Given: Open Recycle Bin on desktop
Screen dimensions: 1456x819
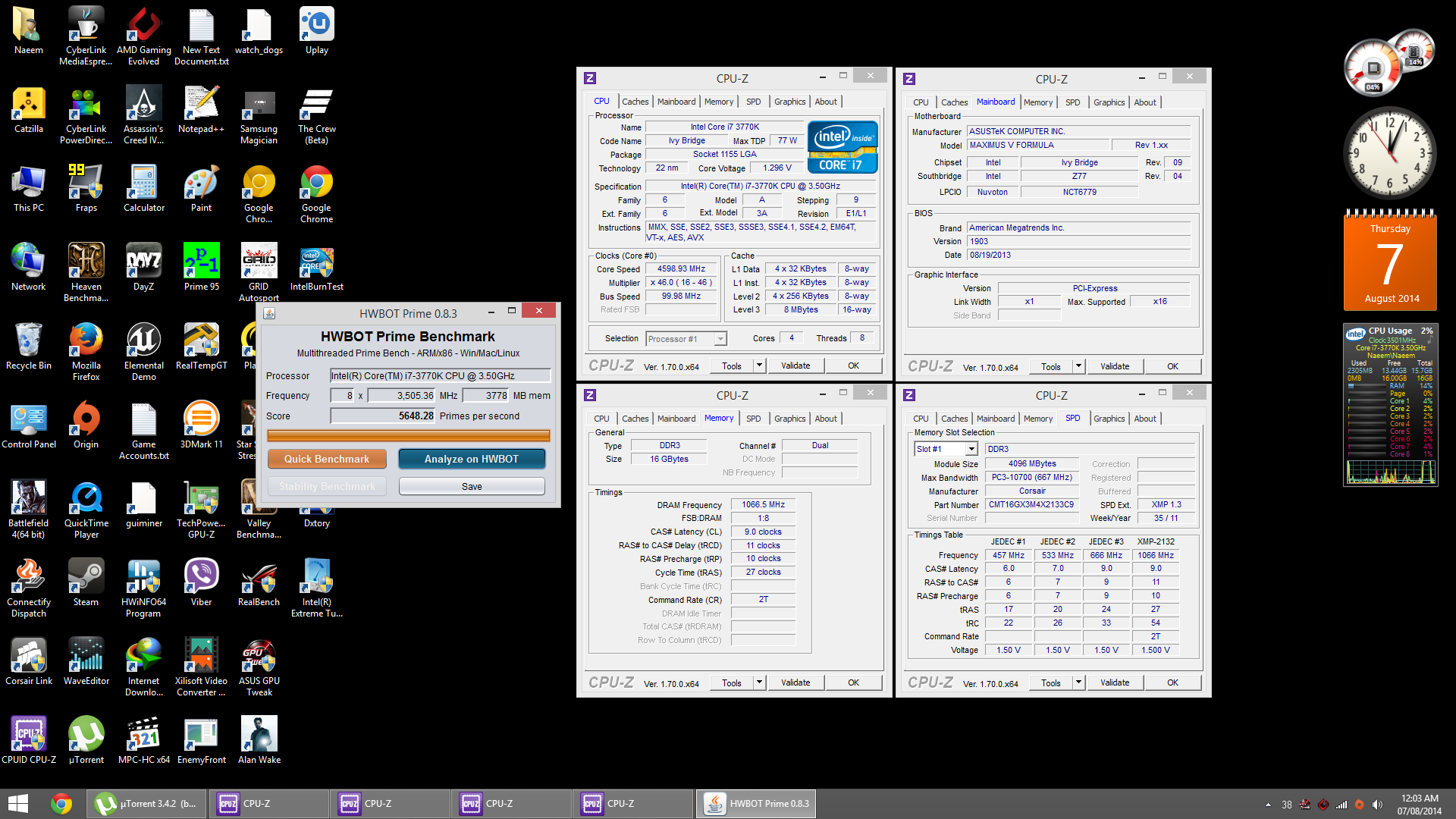Looking at the screenshot, I should 29,347.
